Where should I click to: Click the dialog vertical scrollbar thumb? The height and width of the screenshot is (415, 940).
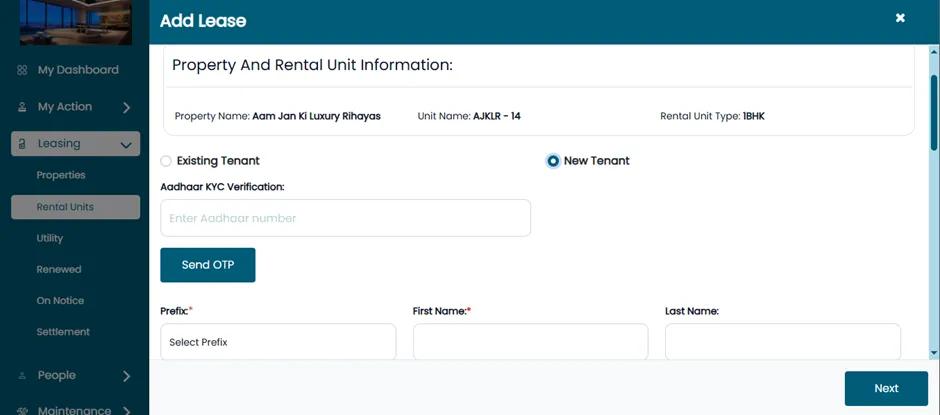click(x=934, y=112)
